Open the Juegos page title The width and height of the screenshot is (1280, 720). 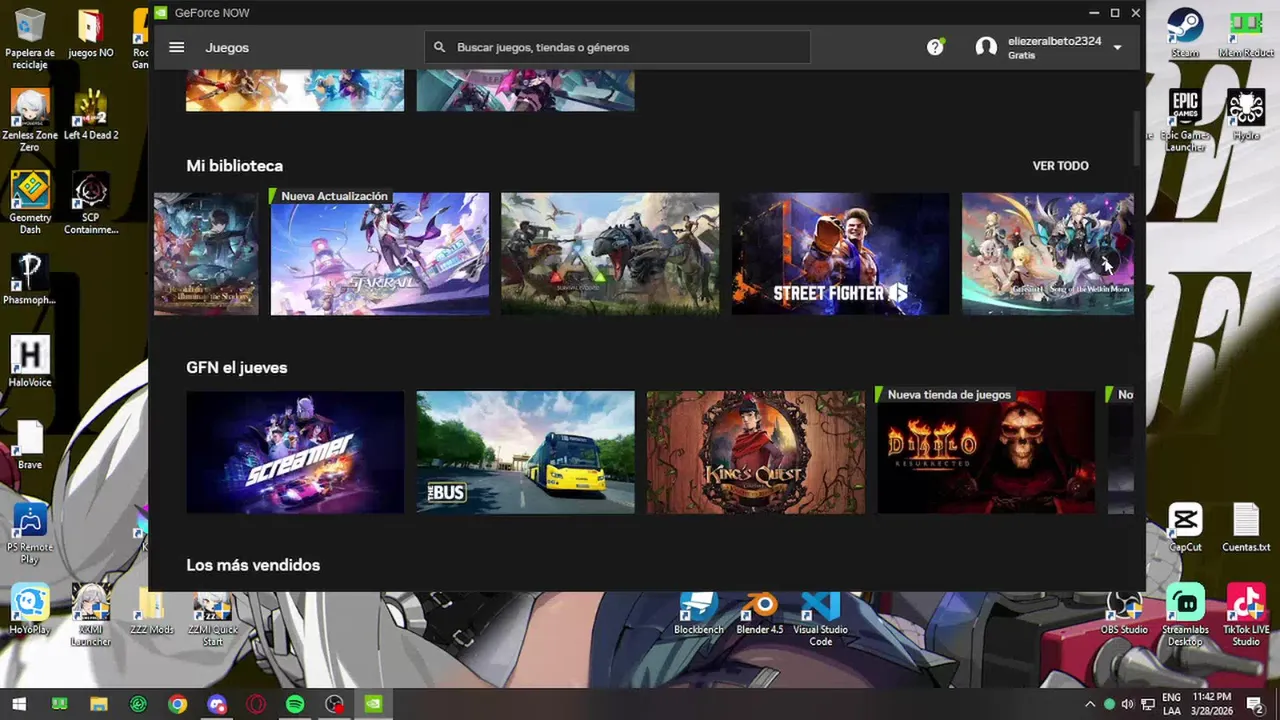227,47
